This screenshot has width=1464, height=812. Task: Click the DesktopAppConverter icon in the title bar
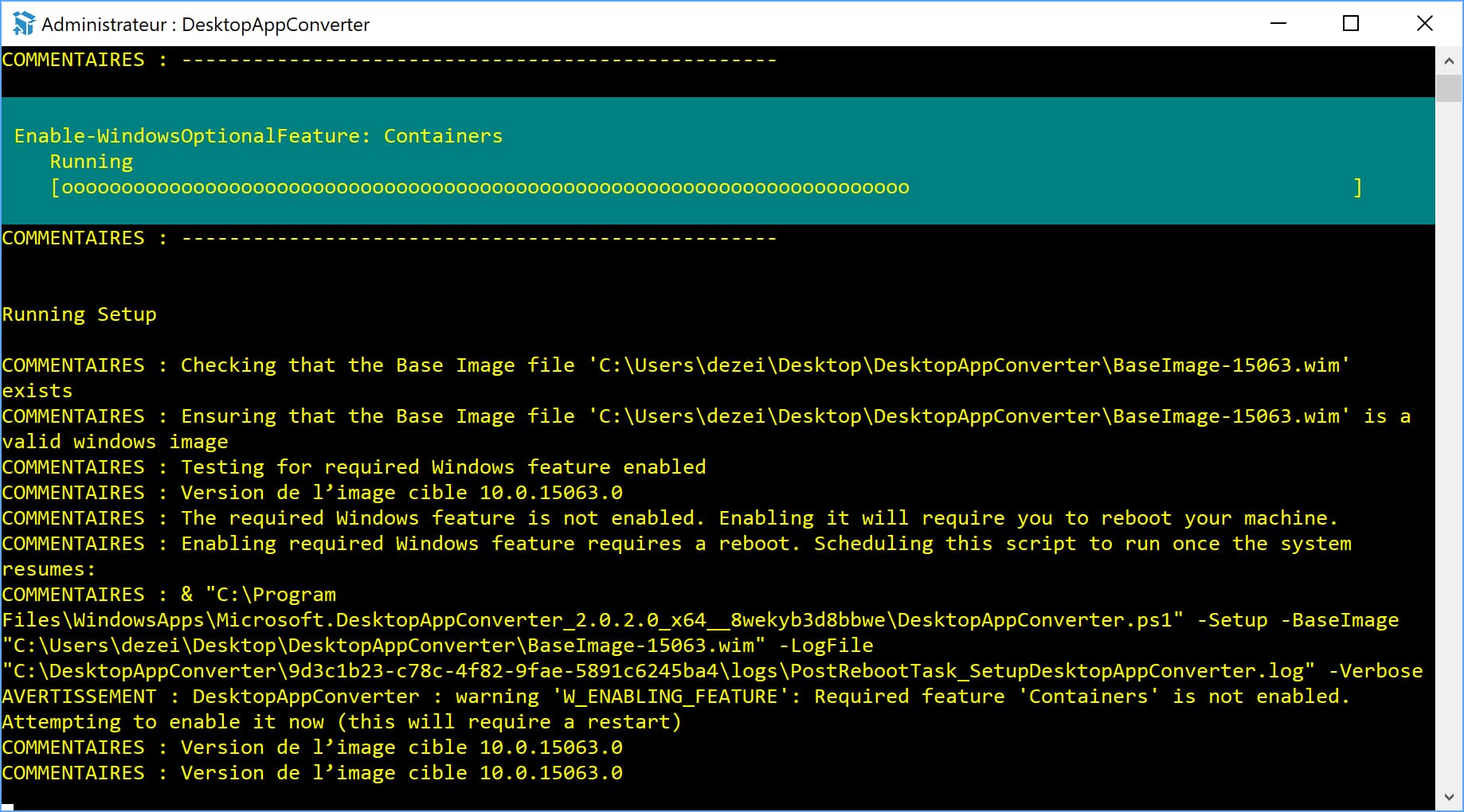click(24, 24)
